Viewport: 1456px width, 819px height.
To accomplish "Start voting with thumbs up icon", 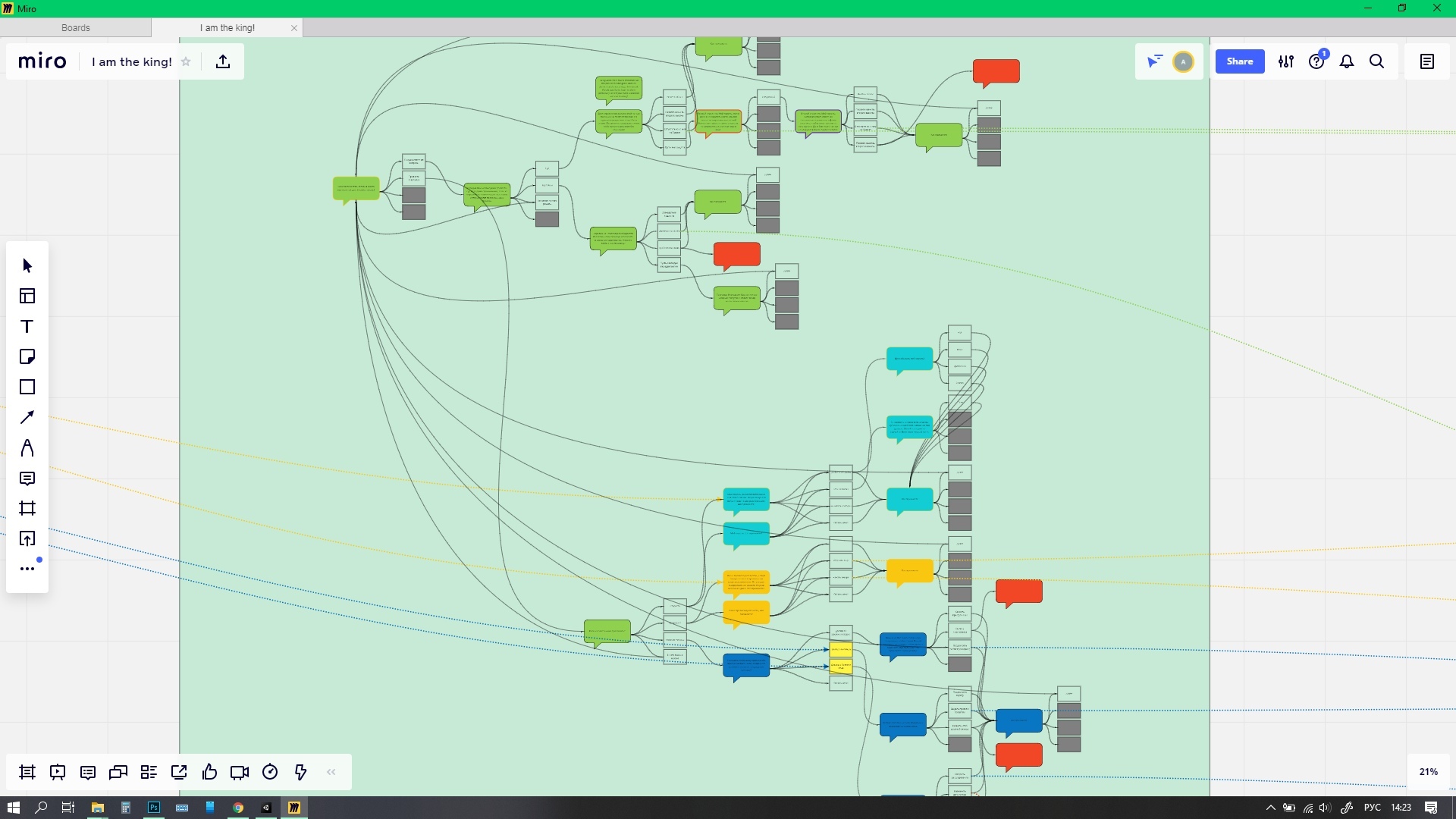I will click(x=209, y=772).
